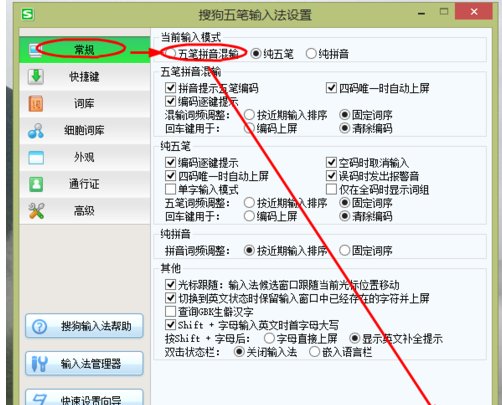This screenshot has height=405, width=502.
Task: Switch to the 细胞词库 tab
Action: coord(85,130)
